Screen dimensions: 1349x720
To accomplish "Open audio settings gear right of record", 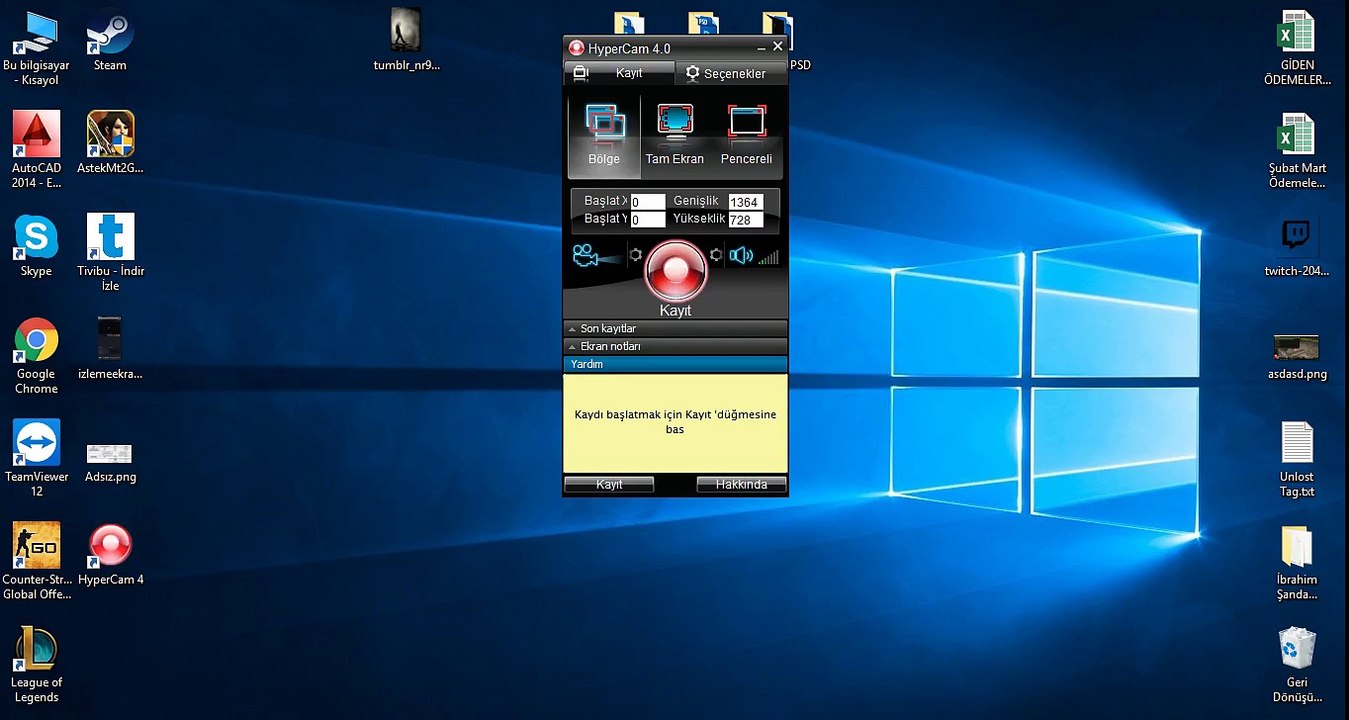I will pos(716,256).
